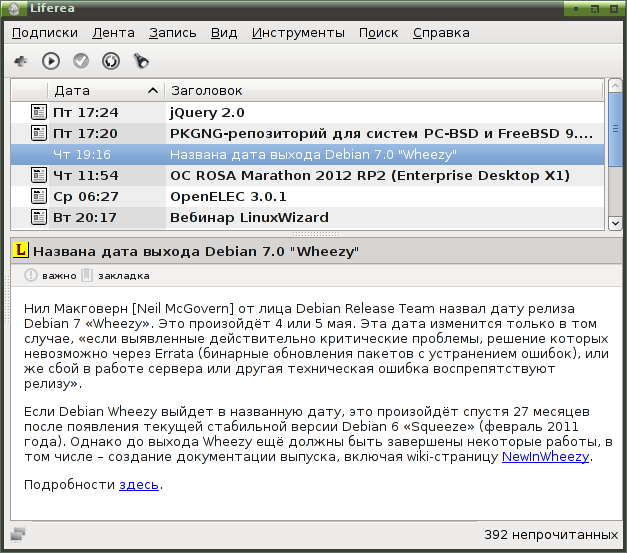This screenshot has width=627, height=553.
Task: Open the Справка menu
Action: [441, 33]
